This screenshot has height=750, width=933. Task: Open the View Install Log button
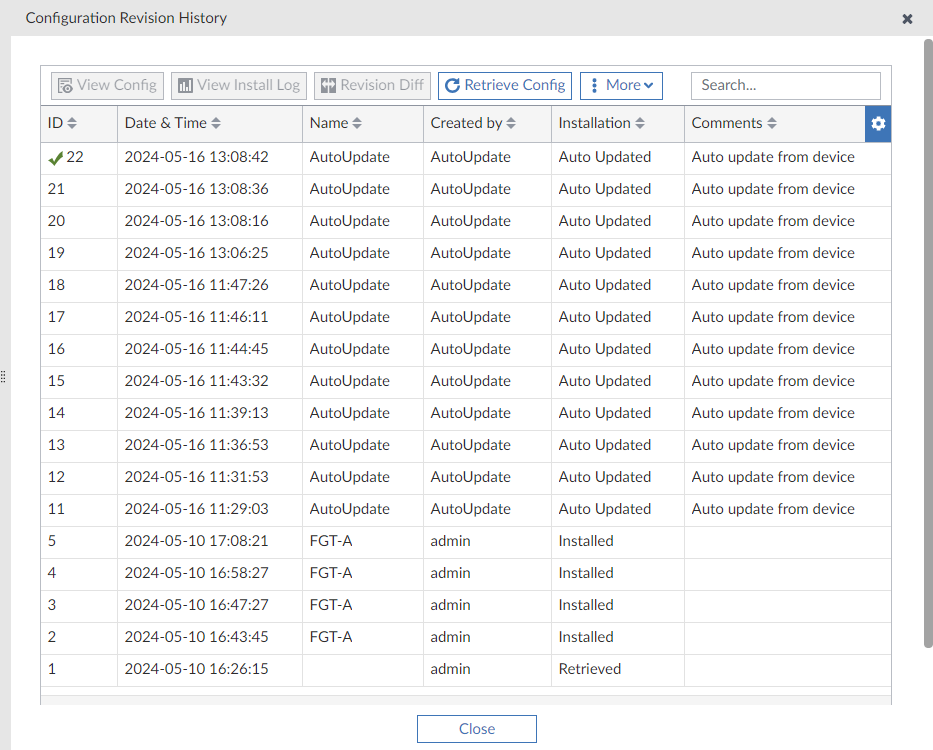tap(238, 85)
